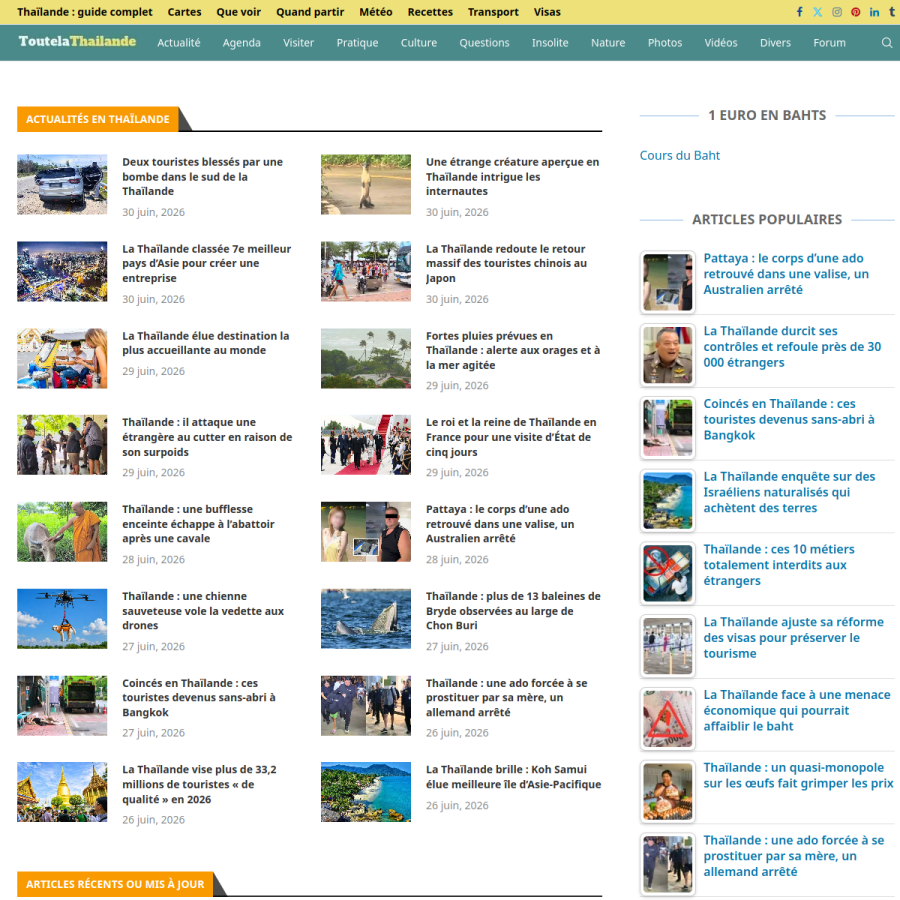Read 'La Thaïlande vise plus de 33,2 millions' article
This screenshot has height=900, width=900.
[x=199, y=785]
